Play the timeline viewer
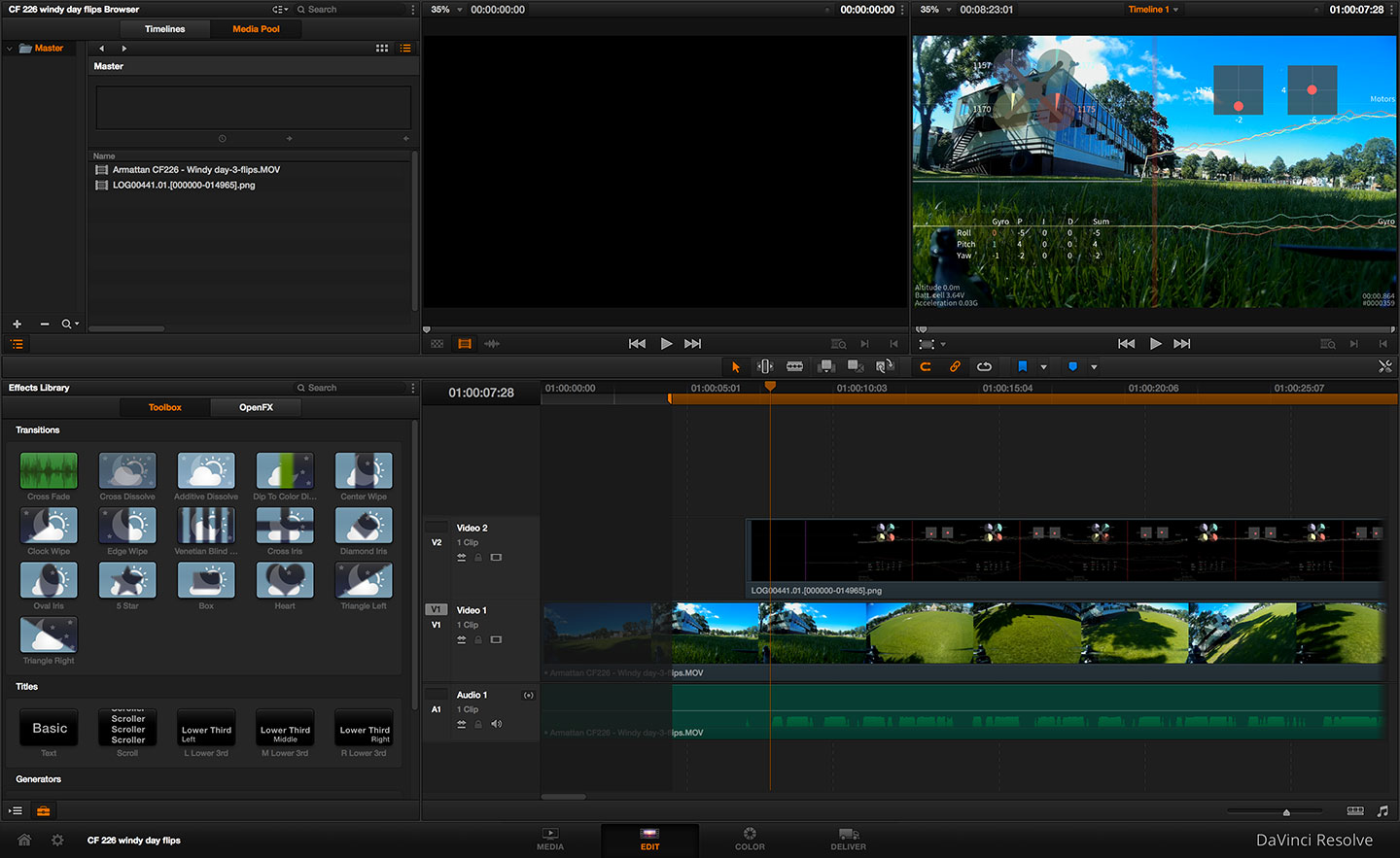 point(1155,344)
